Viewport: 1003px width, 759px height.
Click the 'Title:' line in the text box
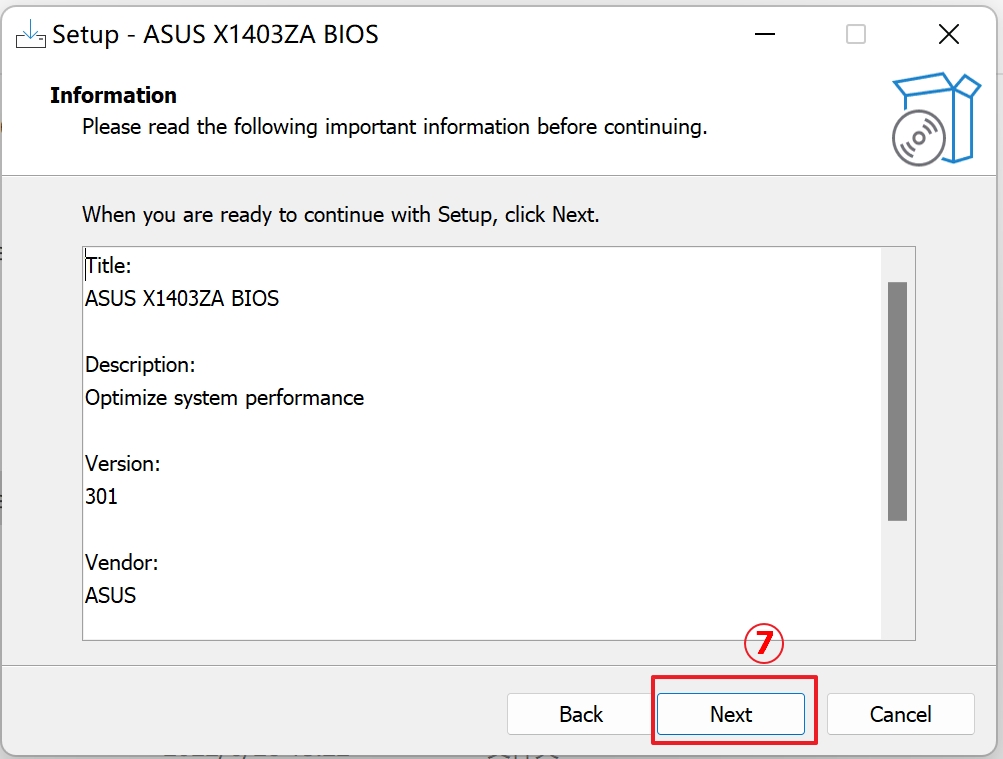pos(108,266)
